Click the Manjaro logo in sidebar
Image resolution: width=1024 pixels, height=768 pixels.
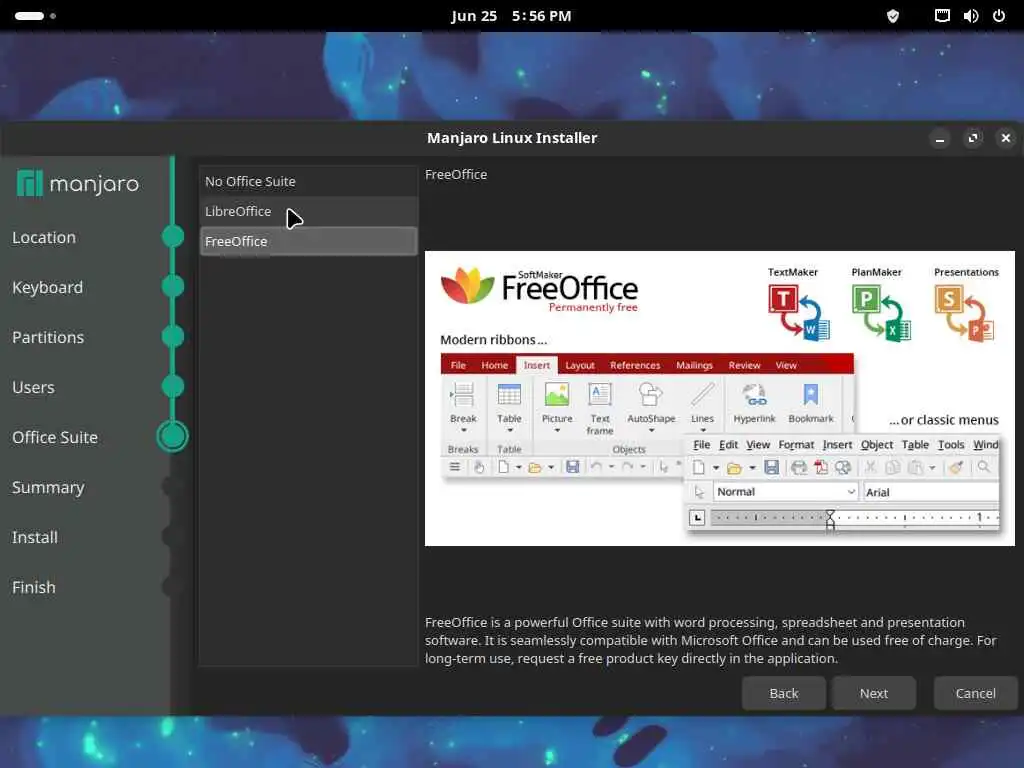pos(78,184)
